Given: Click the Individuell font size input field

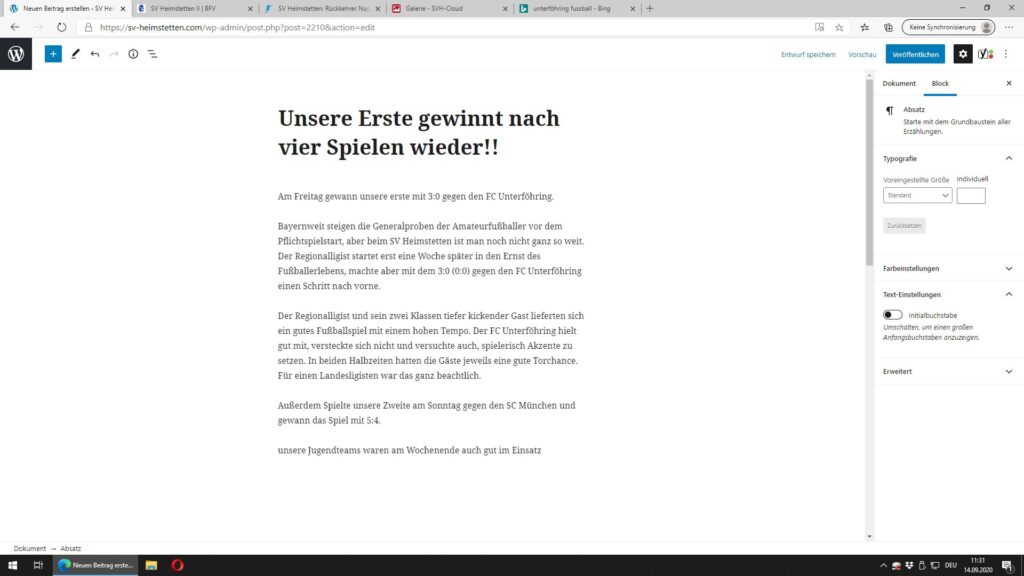Looking at the screenshot, I should tap(970, 196).
